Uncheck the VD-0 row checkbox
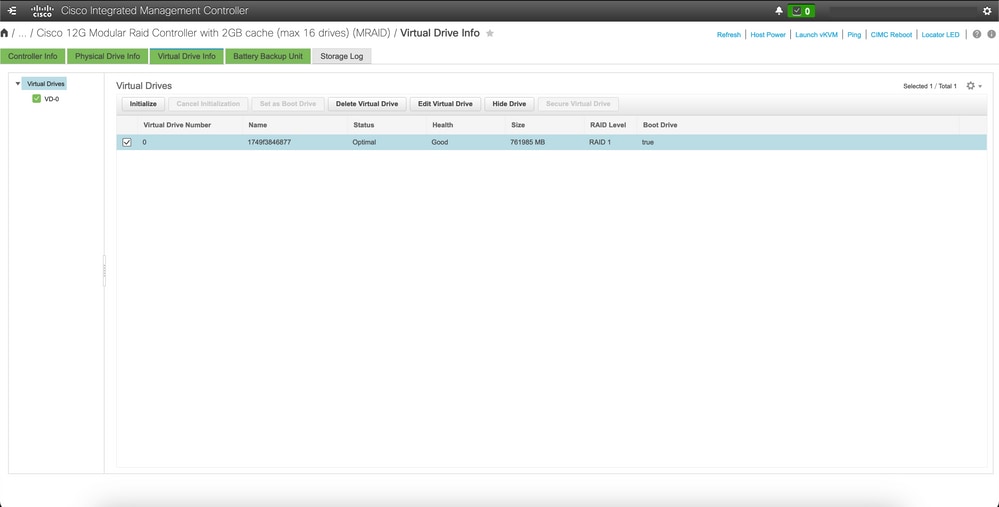This screenshot has height=507, width=999. point(127,143)
